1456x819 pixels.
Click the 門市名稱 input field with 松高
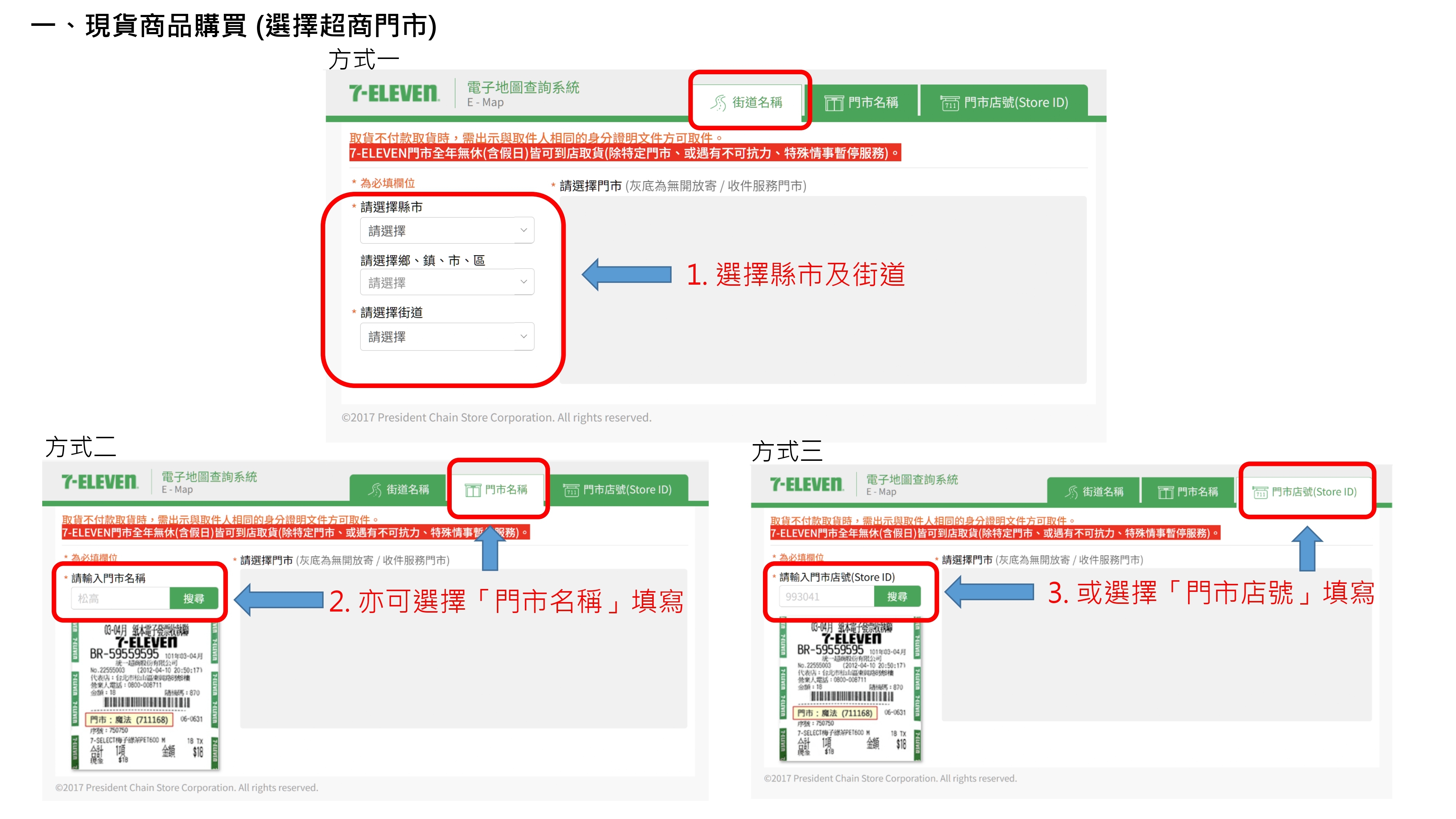(x=120, y=598)
